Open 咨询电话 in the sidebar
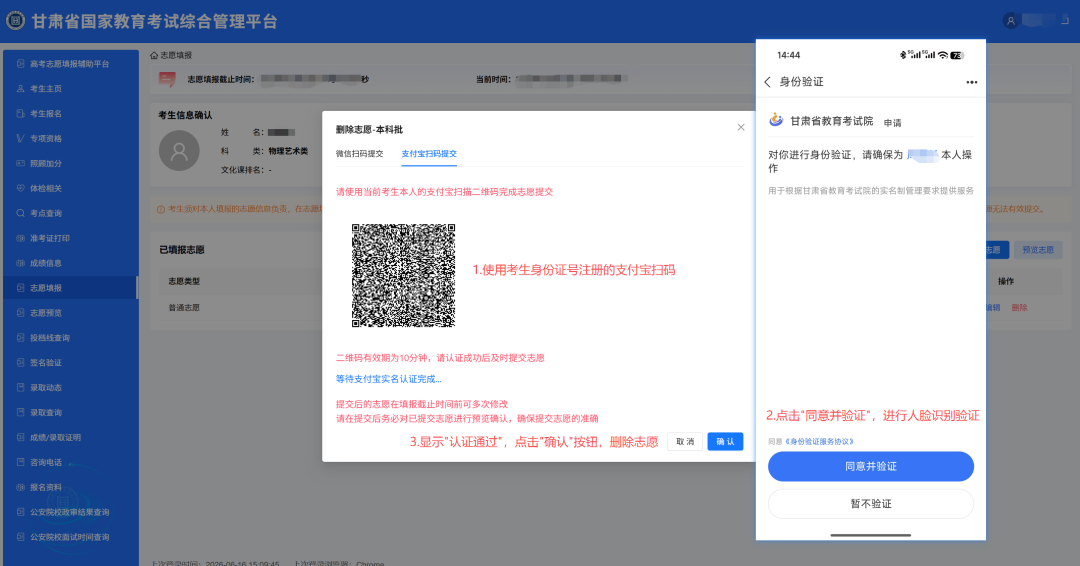This screenshot has height=566, width=1080. (x=70, y=462)
